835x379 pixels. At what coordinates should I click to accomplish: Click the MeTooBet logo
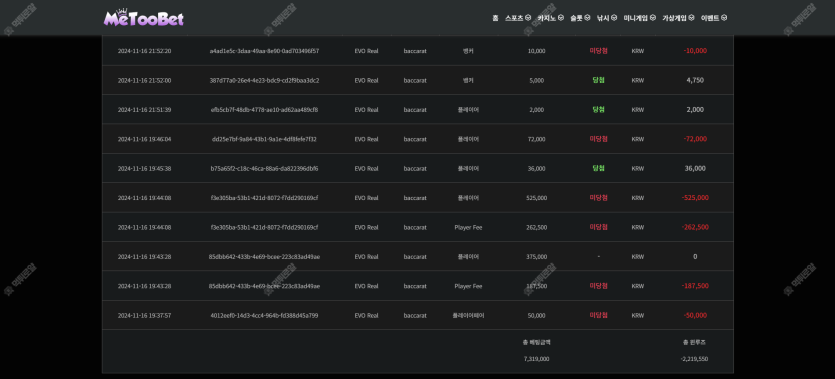tap(144, 19)
